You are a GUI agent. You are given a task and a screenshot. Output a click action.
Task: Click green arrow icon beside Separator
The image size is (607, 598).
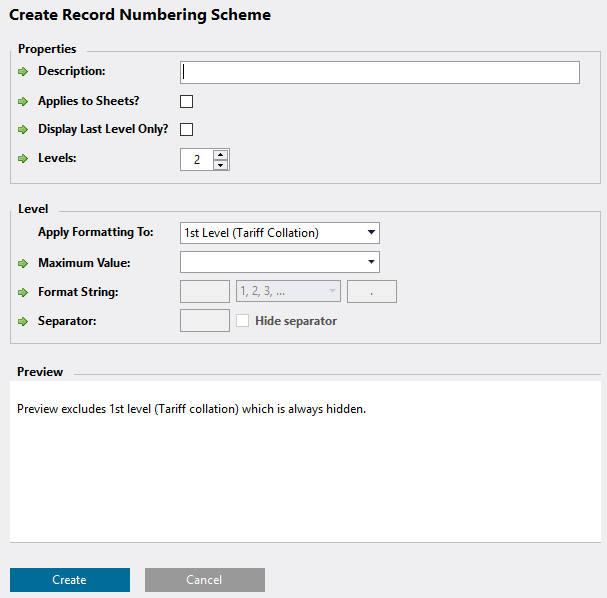click(23, 322)
